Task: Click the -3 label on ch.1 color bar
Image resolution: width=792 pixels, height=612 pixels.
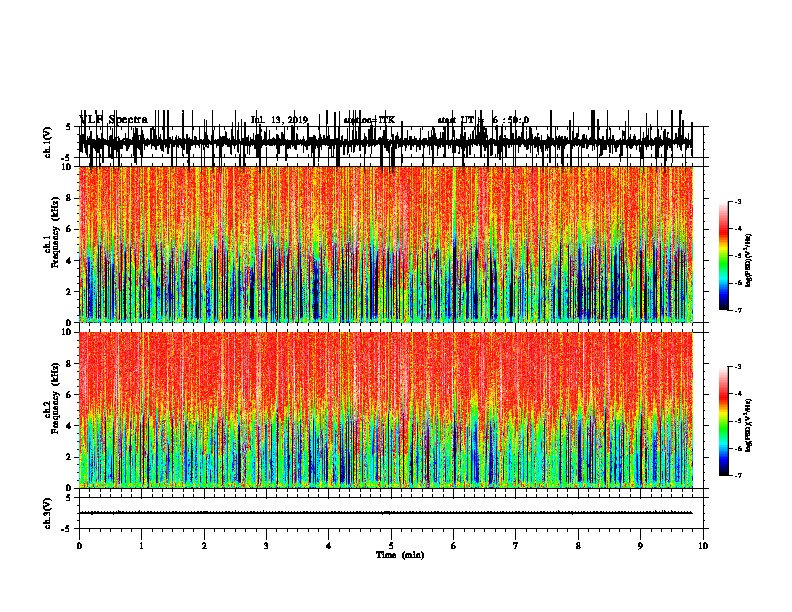Action: [x=737, y=202]
